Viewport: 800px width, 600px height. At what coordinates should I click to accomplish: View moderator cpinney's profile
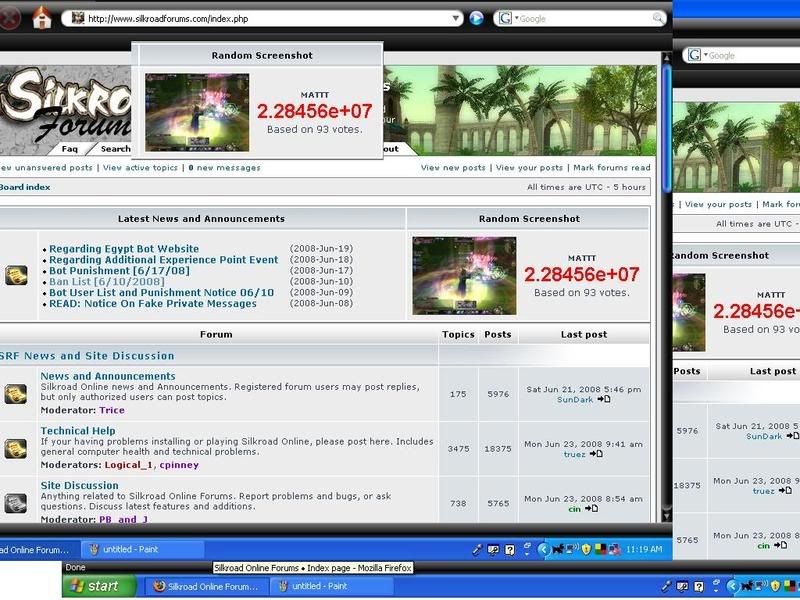[179, 465]
